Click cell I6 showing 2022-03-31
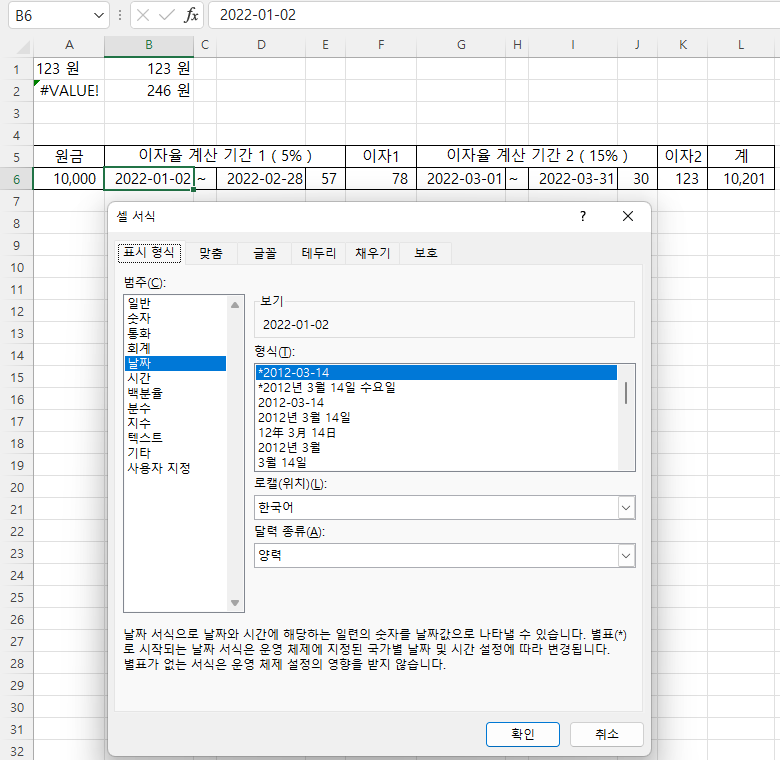The image size is (780, 760). click(x=573, y=179)
